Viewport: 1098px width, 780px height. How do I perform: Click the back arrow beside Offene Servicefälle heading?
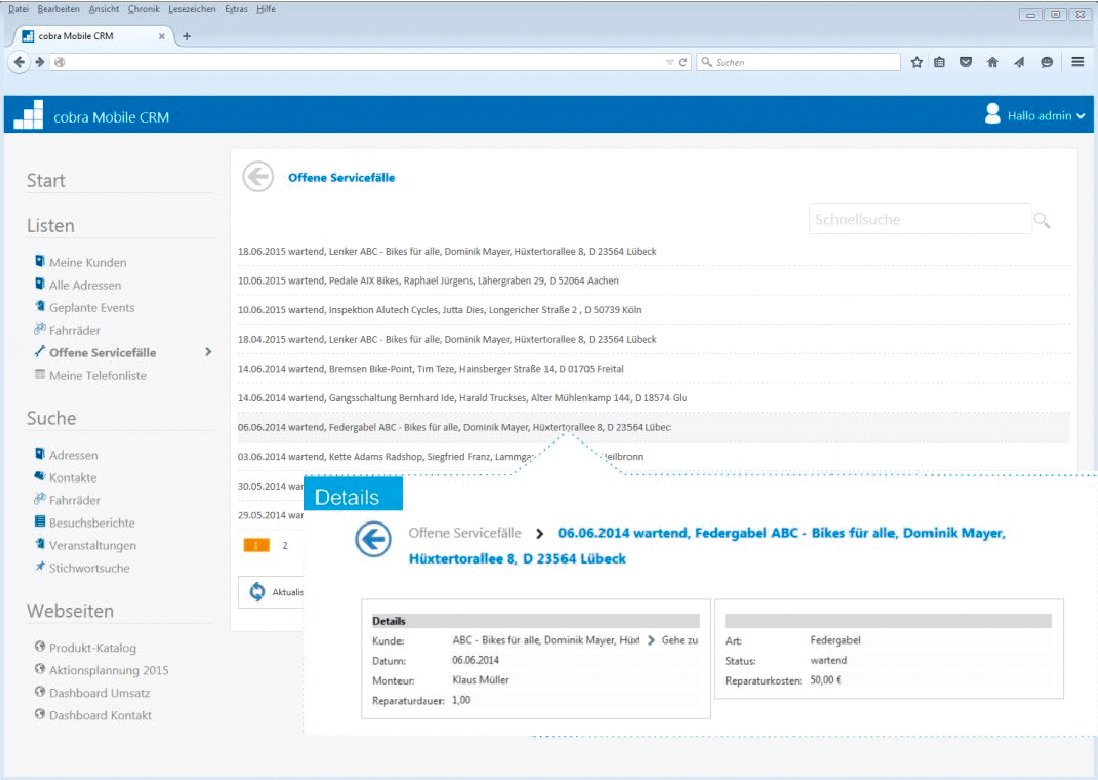coord(258,177)
